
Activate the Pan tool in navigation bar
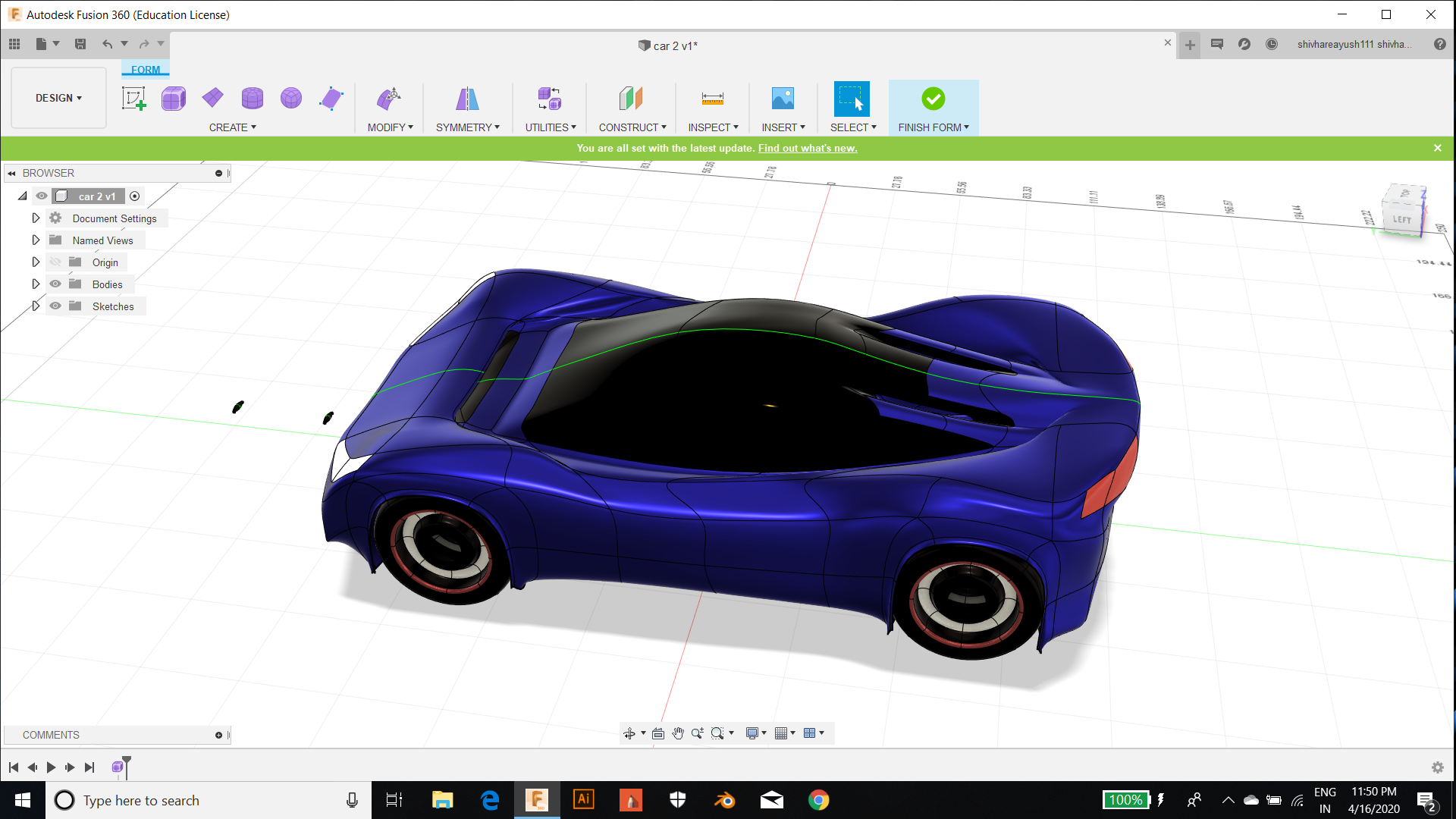tap(677, 733)
